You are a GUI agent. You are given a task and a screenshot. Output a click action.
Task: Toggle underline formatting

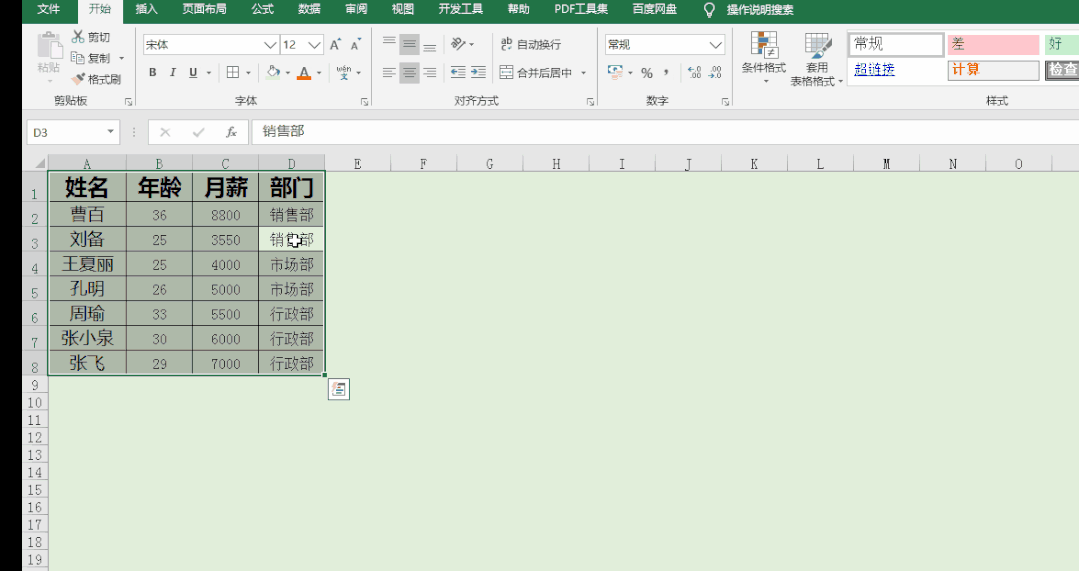coord(193,72)
